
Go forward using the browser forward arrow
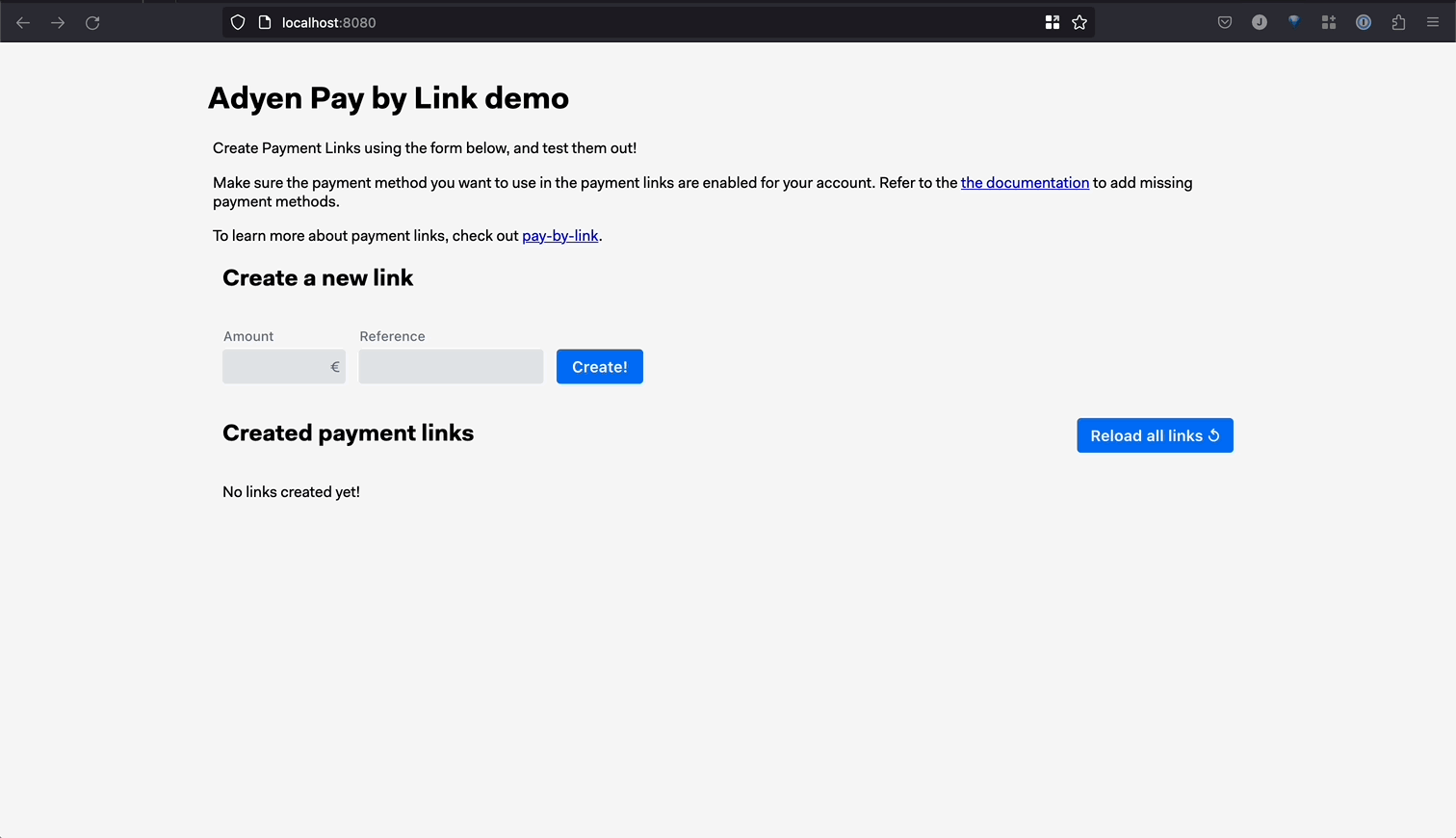click(58, 22)
